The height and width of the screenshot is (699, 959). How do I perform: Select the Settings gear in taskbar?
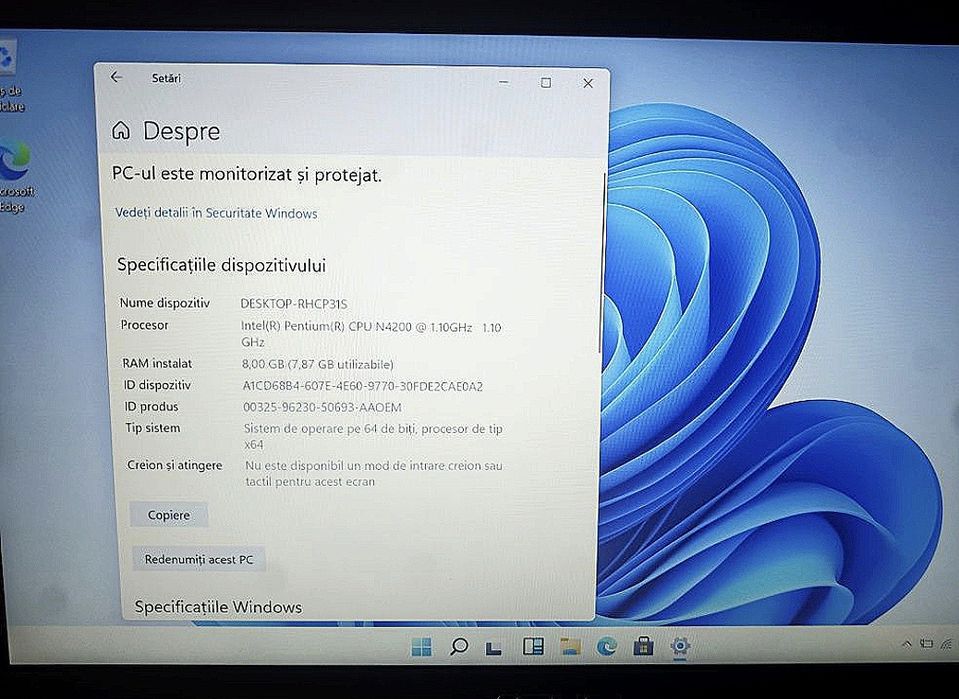pos(680,646)
